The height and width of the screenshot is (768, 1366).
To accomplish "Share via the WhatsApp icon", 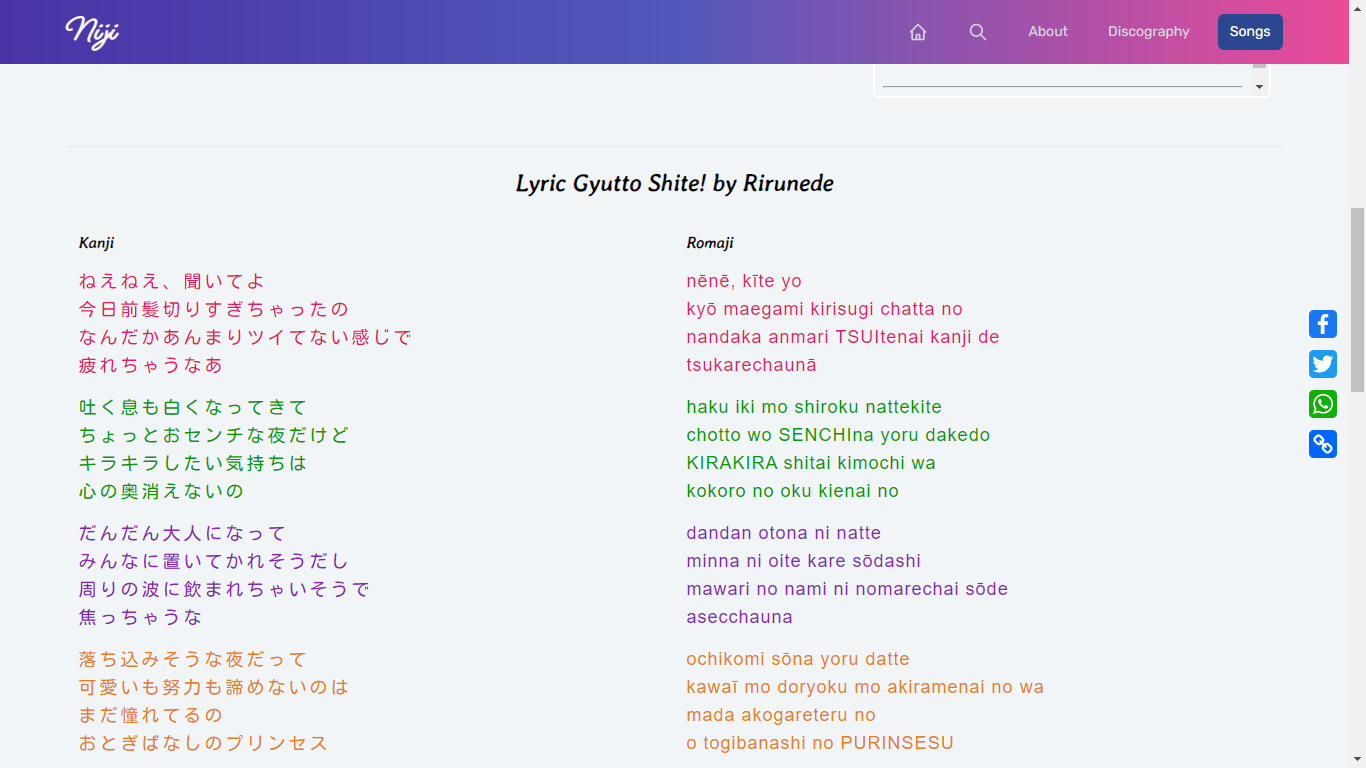I will [1323, 404].
